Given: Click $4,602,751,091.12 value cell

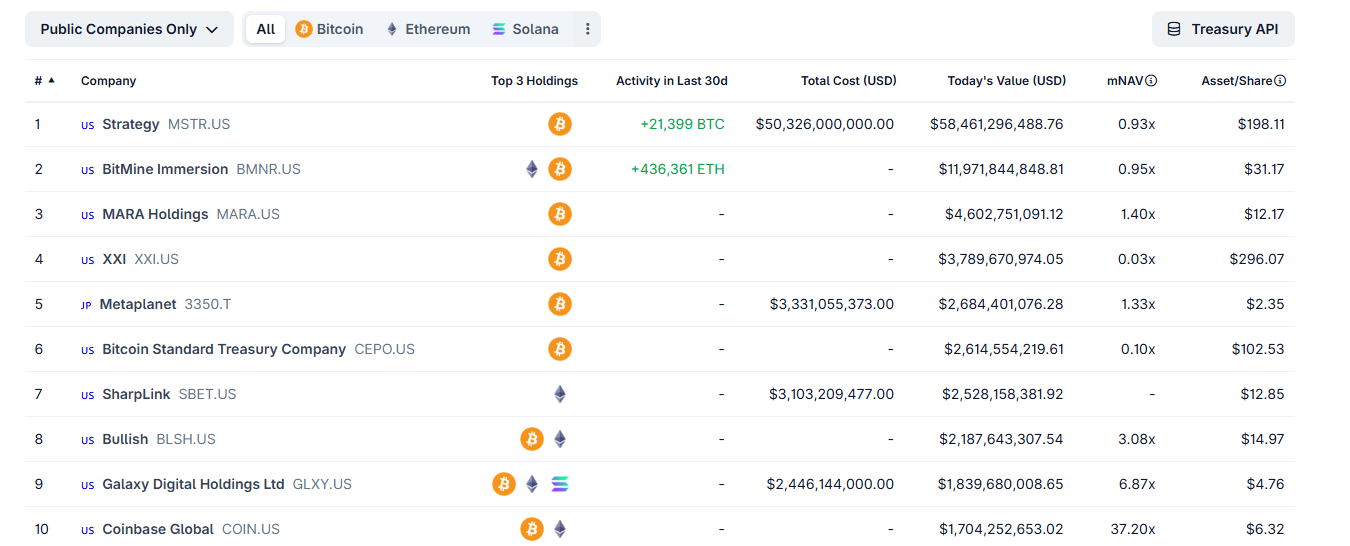Looking at the screenshot, I should 1004,214.
